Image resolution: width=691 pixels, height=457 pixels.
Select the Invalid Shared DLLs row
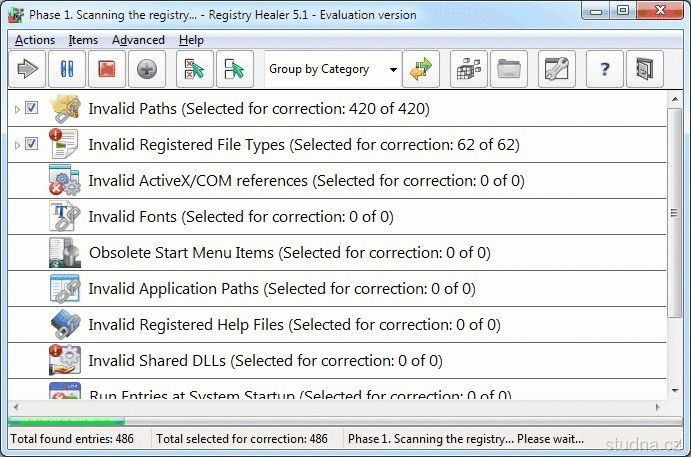point(265,360)
